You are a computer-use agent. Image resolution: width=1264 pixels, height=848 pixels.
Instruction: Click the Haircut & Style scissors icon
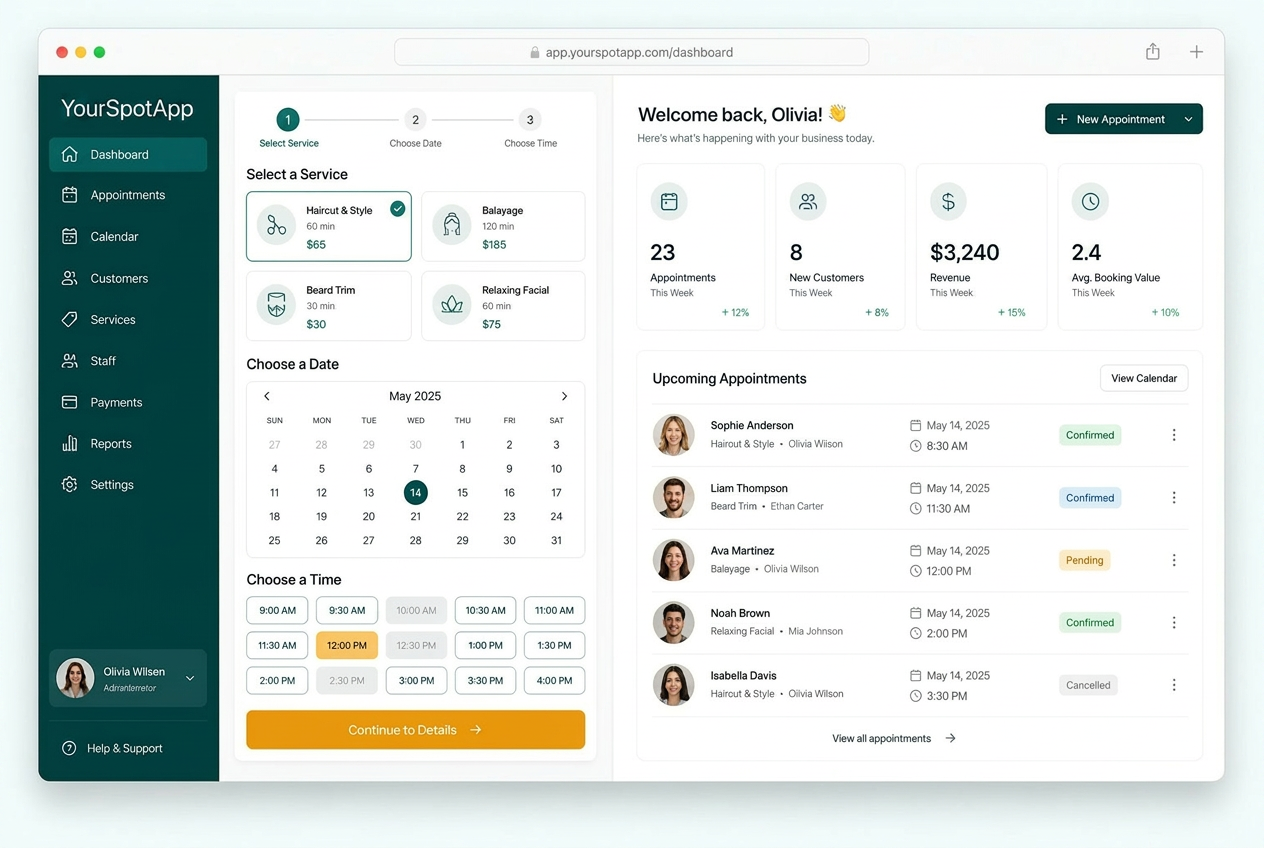click(x=276, y=225)
